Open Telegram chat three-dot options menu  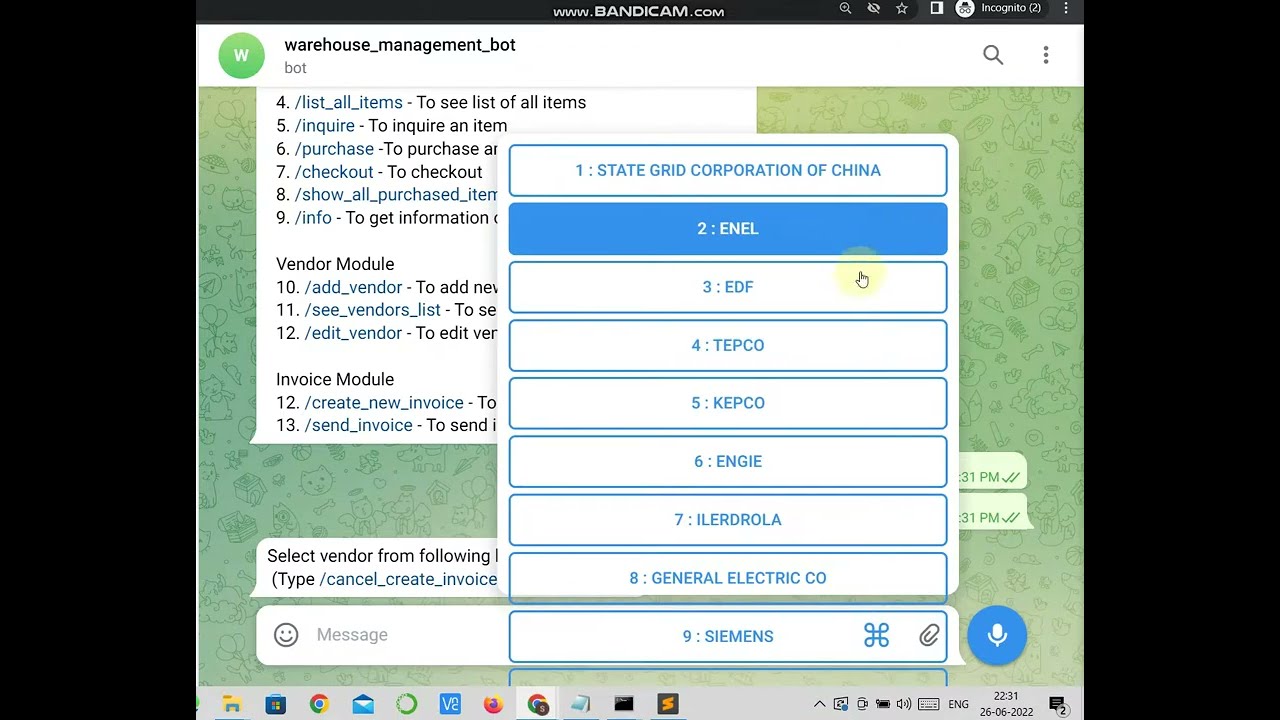pyautogui.click(x=1045, y=55)
